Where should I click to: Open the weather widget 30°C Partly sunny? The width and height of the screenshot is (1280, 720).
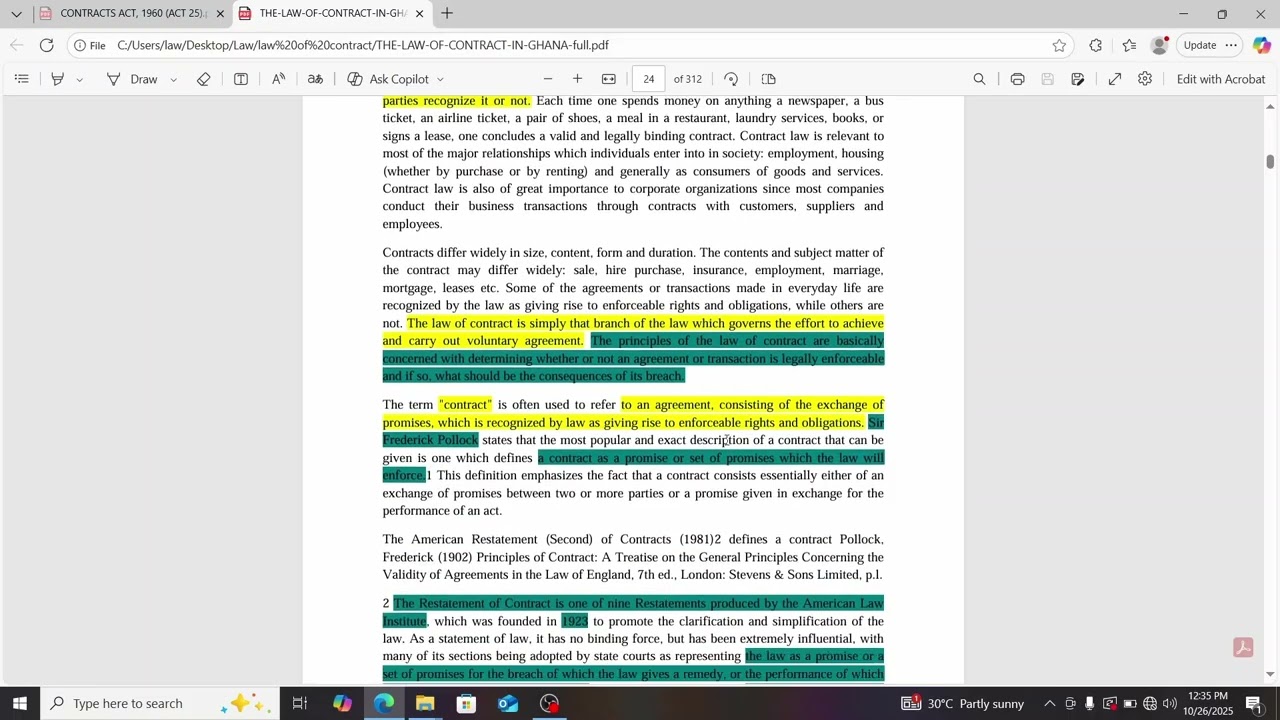click(x=963, y=703)
